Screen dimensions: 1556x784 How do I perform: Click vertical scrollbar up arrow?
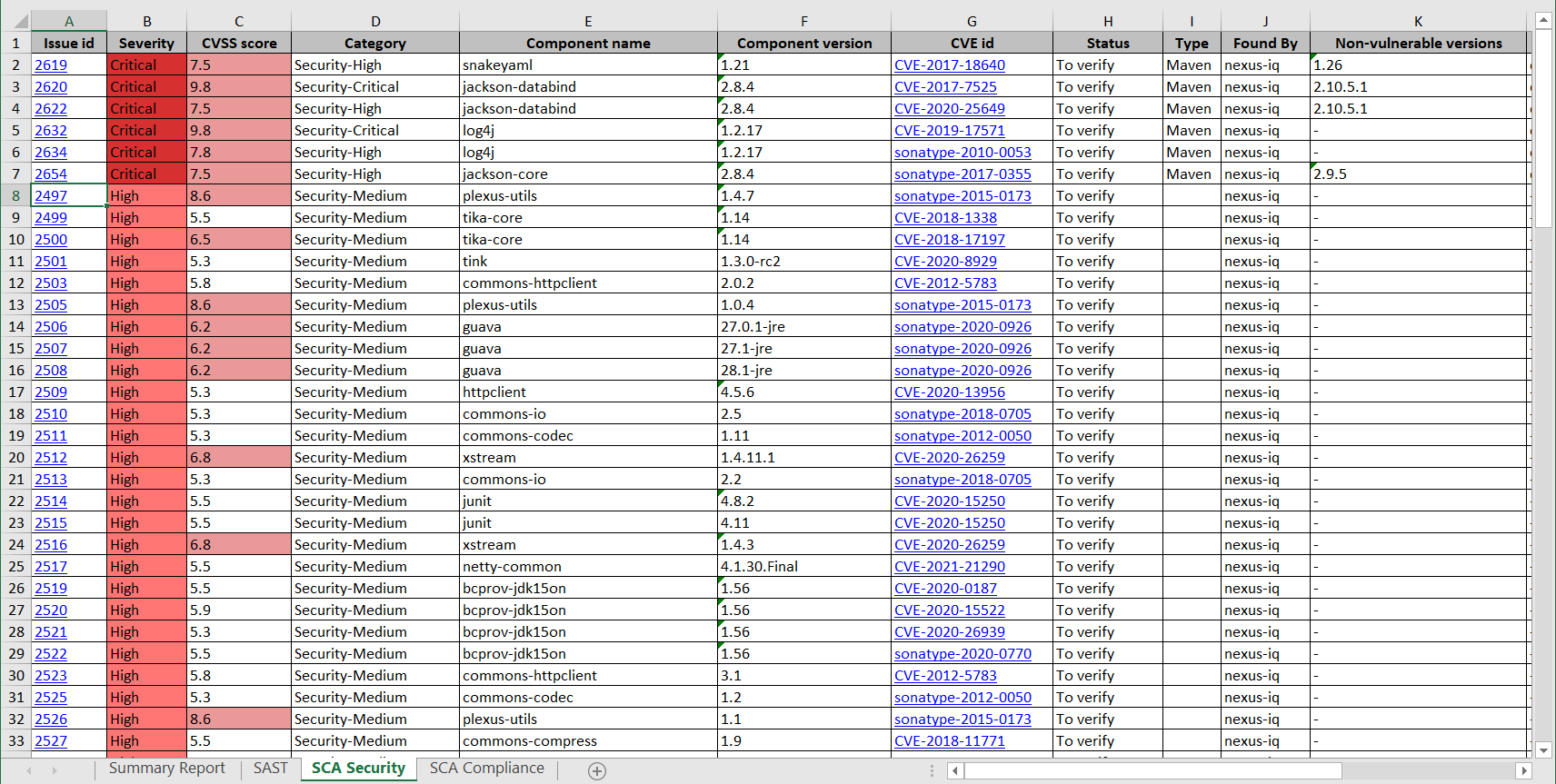(x=1543, y=19)
